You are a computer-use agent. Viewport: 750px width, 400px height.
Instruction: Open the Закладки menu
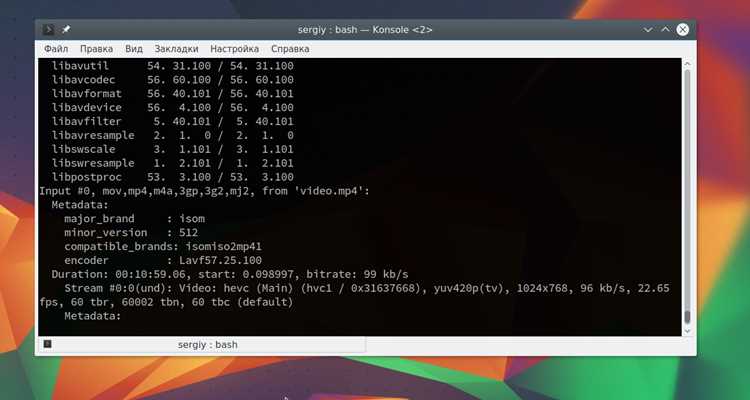click(x=176, y=49)
